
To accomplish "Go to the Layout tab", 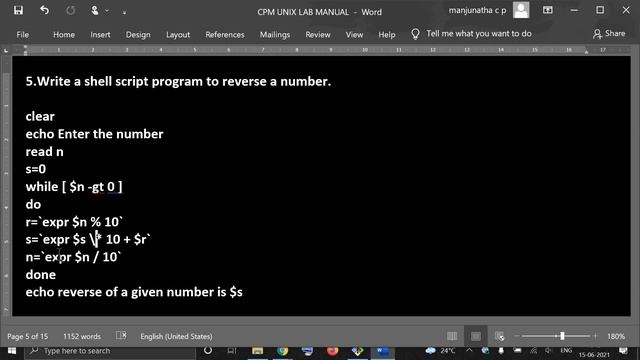I will coord(178,35).
